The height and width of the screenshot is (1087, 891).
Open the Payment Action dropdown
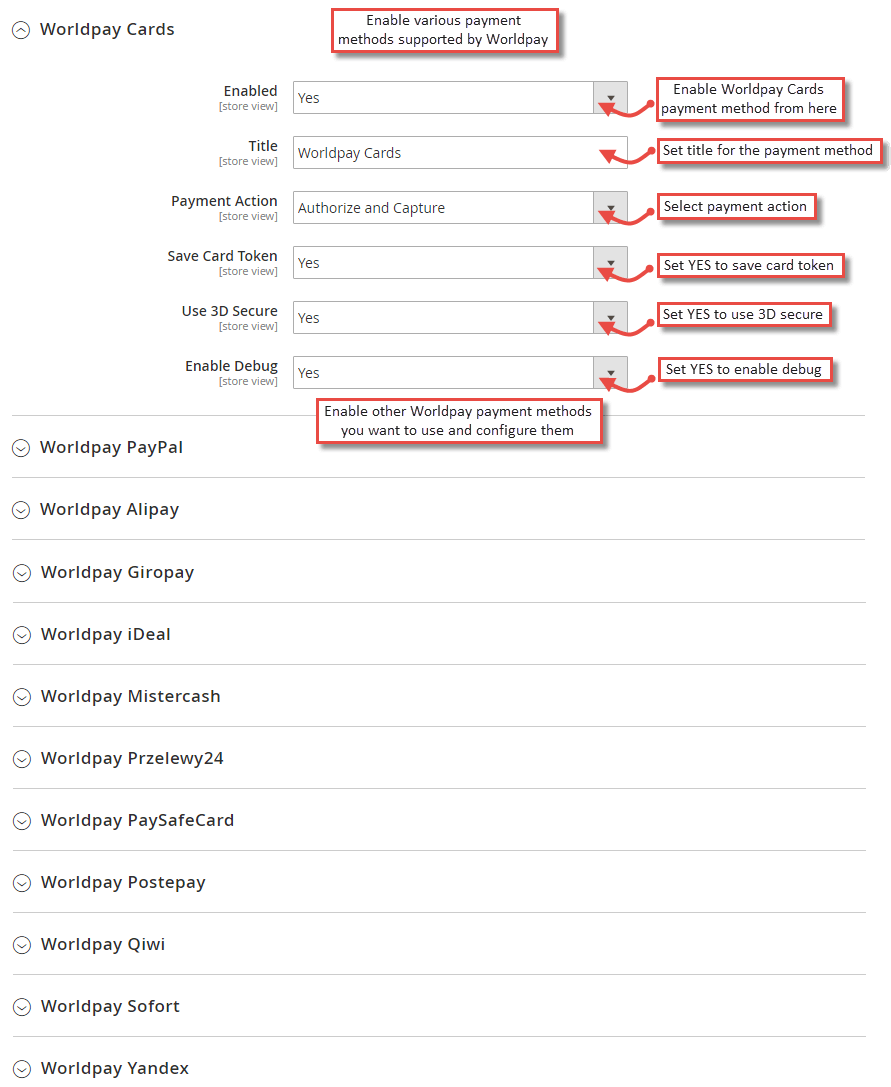[460, 208]
